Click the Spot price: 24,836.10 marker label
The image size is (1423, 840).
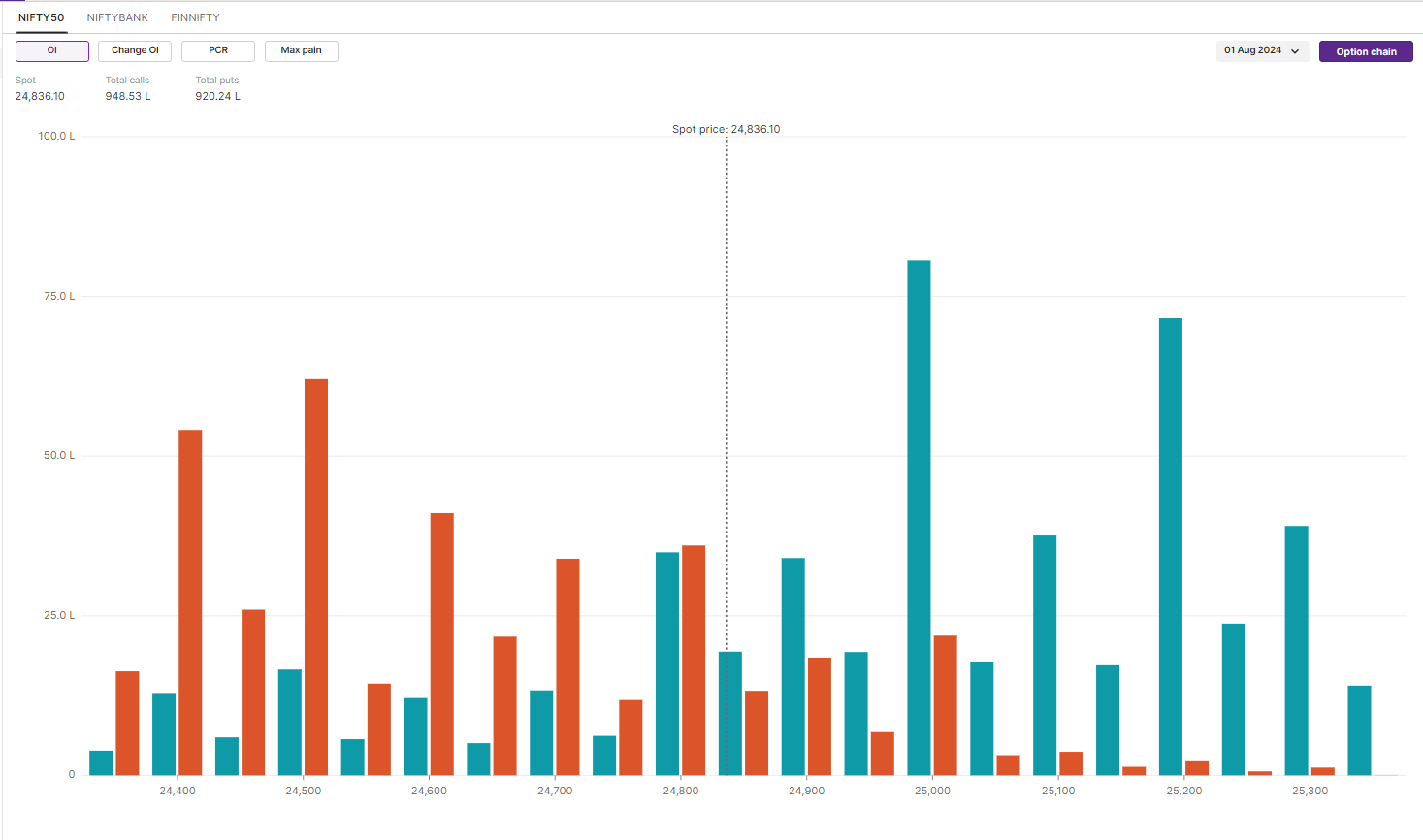[726, 129]
